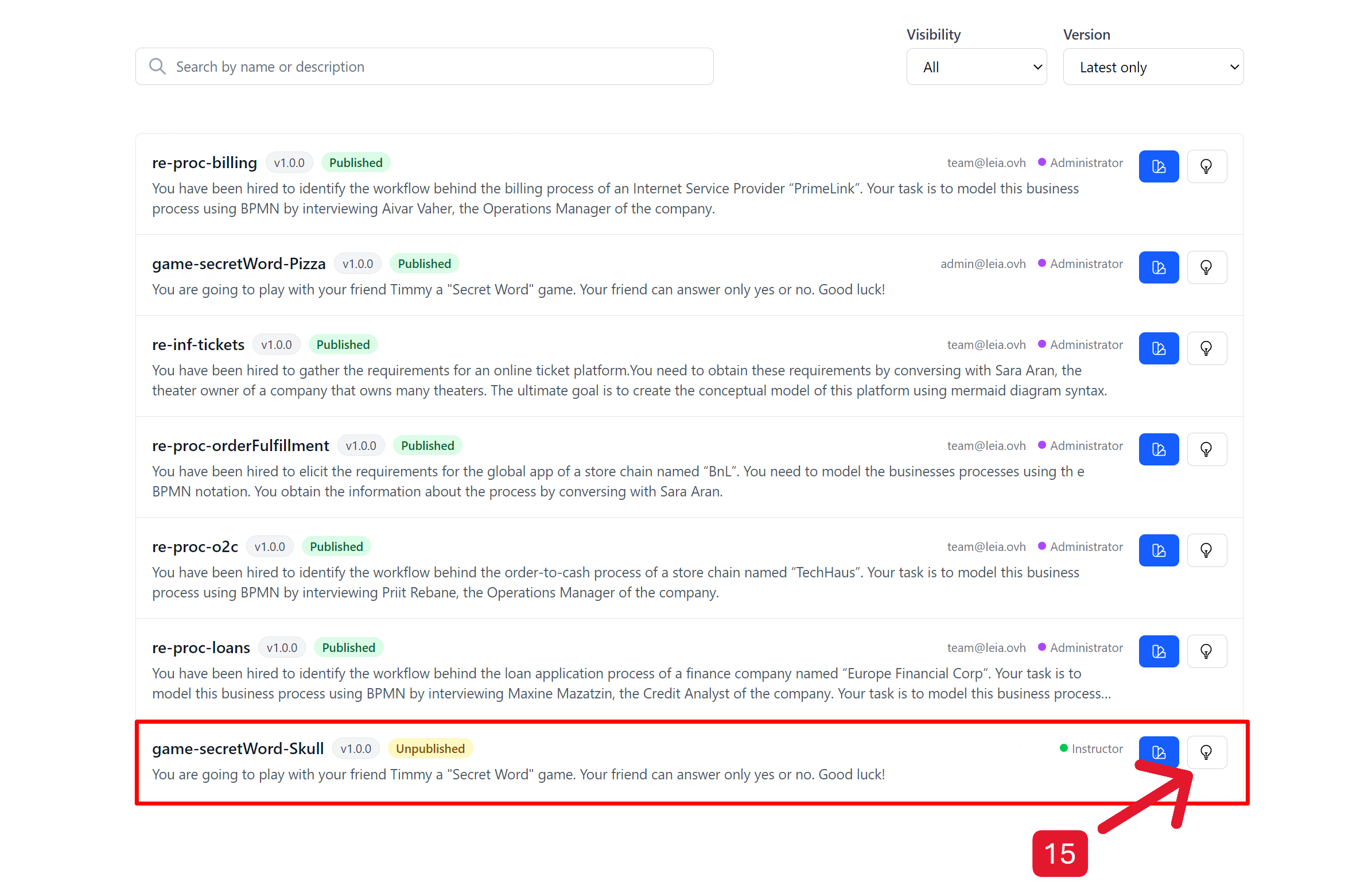Click into Search by name or description field

click(x=432, y=67)
